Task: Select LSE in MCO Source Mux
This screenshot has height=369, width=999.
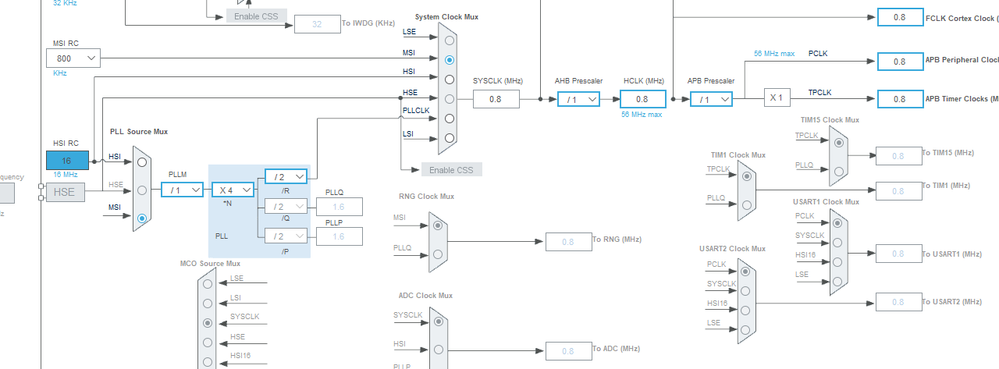Action: coord(207,284)
